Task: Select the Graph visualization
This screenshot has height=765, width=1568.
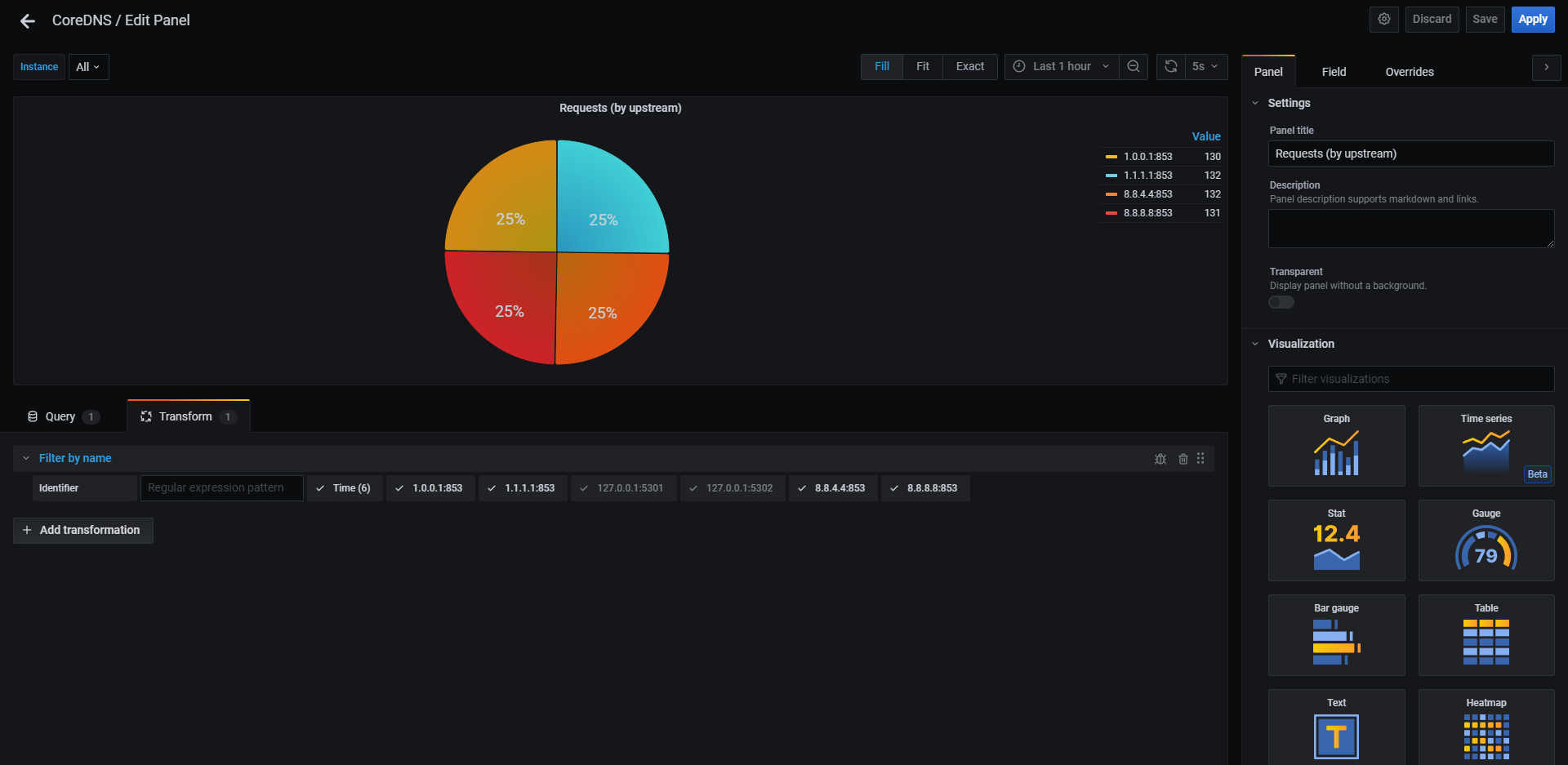Action: (x=1337, y=446)
